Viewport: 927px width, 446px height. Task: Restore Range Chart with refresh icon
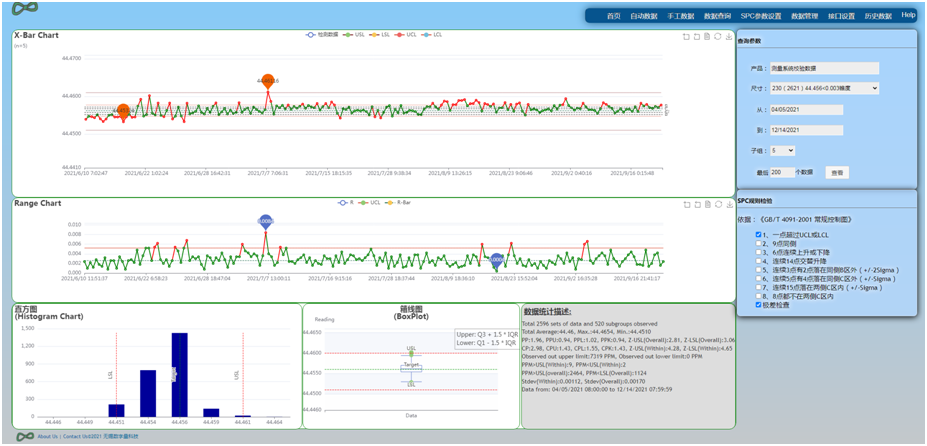718,205
